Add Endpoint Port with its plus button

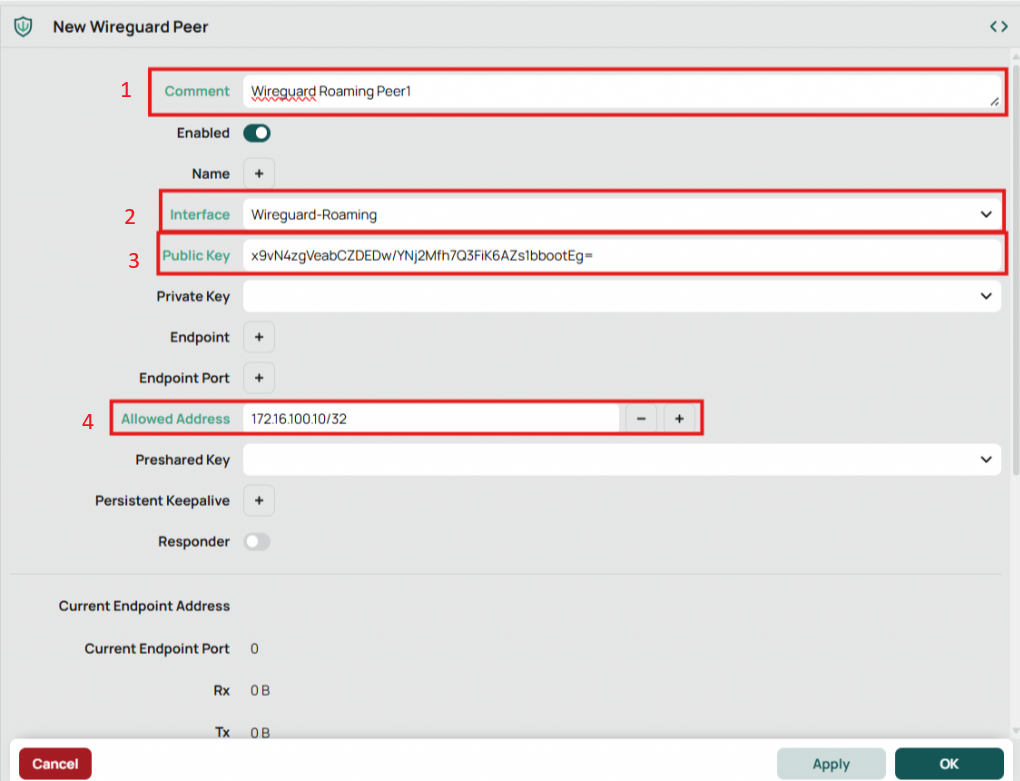tap(259, 378)
